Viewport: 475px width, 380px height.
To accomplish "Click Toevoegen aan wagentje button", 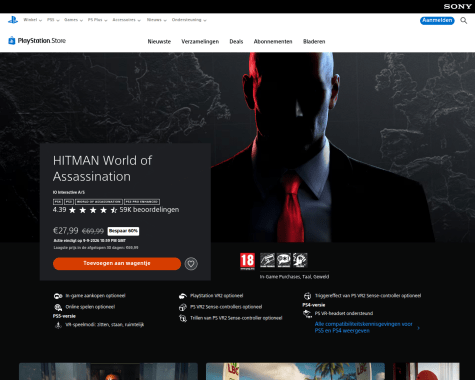I will tap(117, 264).
